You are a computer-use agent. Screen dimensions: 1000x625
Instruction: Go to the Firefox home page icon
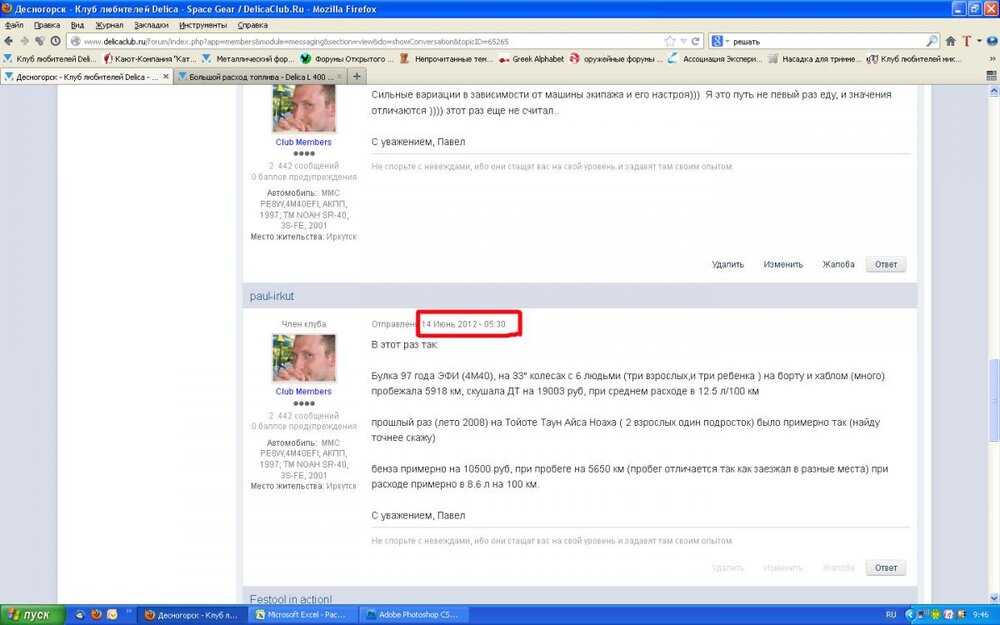951,42
